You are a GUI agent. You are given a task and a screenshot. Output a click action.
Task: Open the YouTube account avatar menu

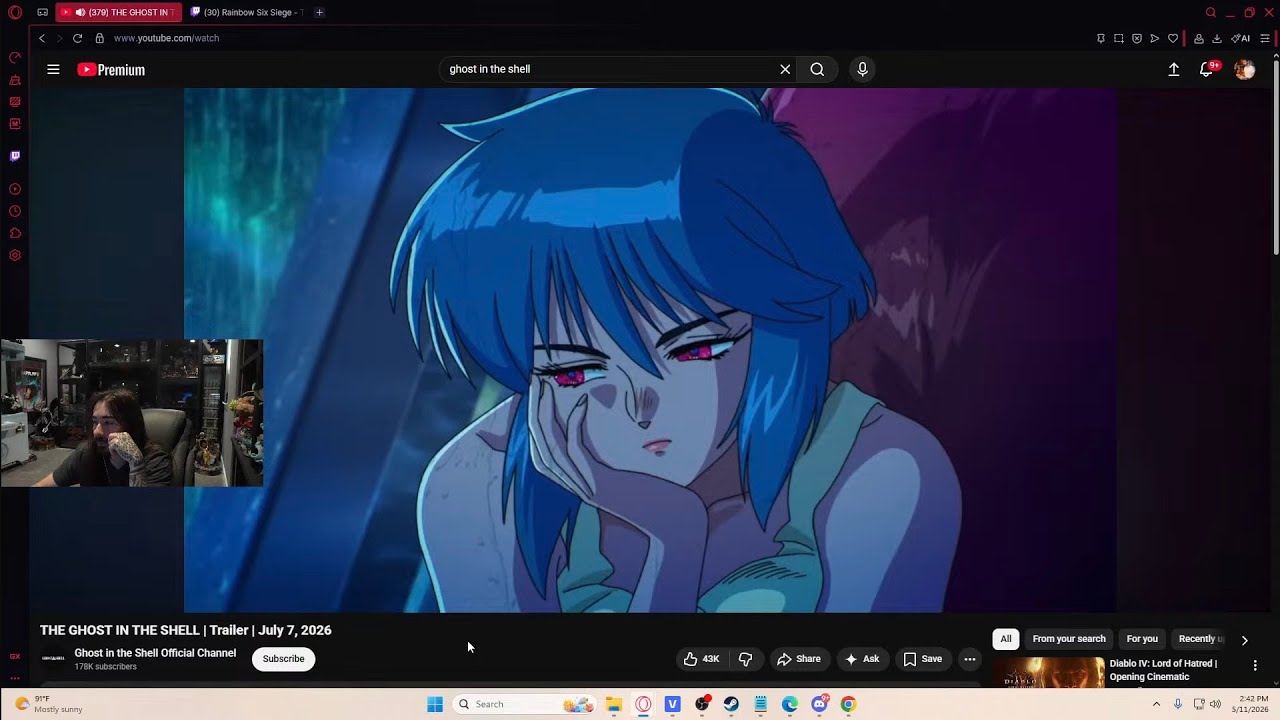click(1244, 69)
